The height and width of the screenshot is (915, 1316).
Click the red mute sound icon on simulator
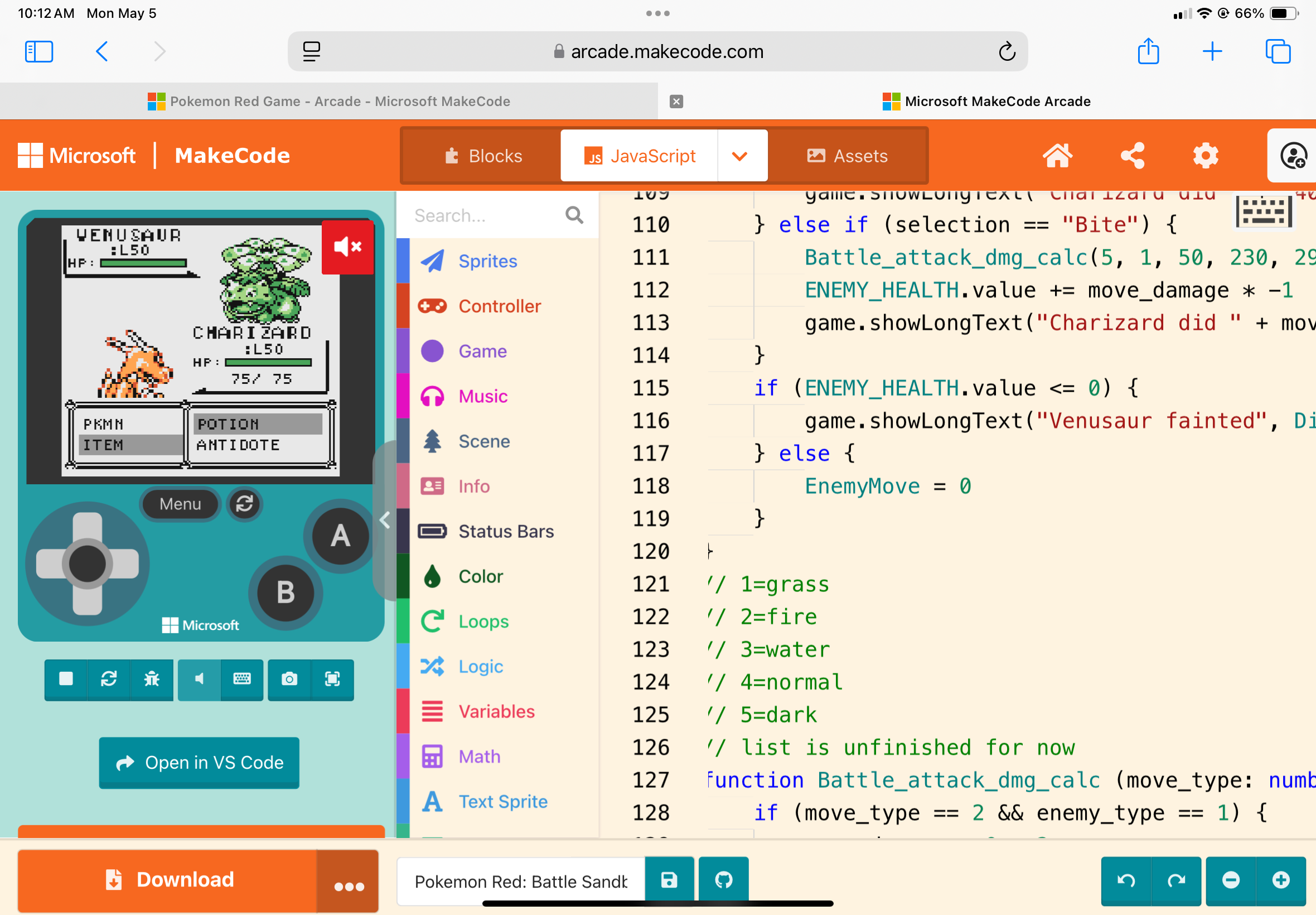(x=347, y=248)
